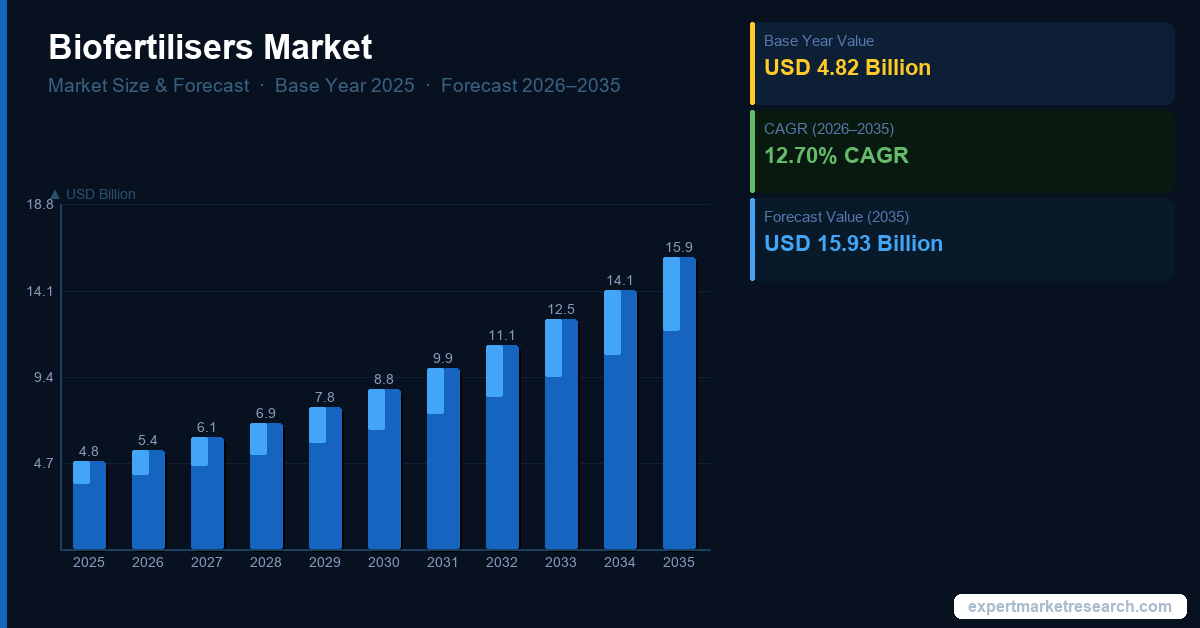Click the Base Year Value card
The height and width of the screenshot is (628, 1200).
click(962, 63)
